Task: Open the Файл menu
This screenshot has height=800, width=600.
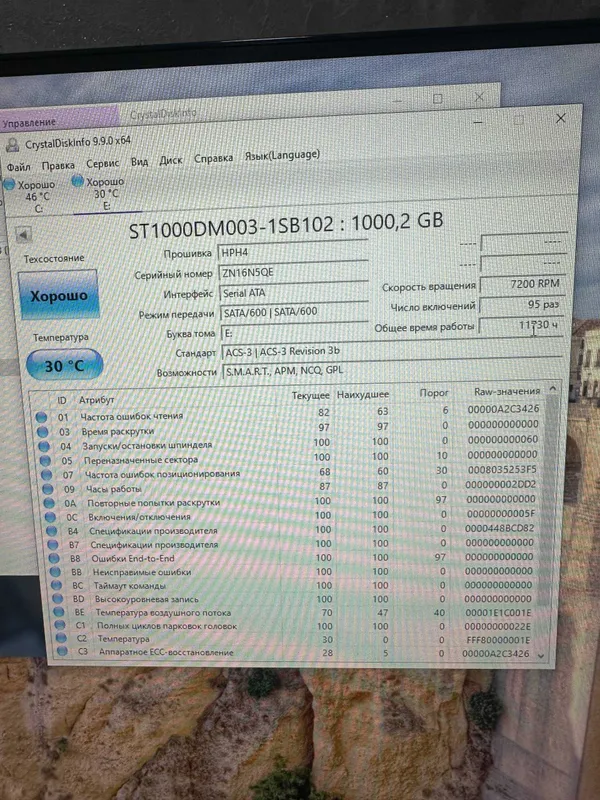Action: 18,167
